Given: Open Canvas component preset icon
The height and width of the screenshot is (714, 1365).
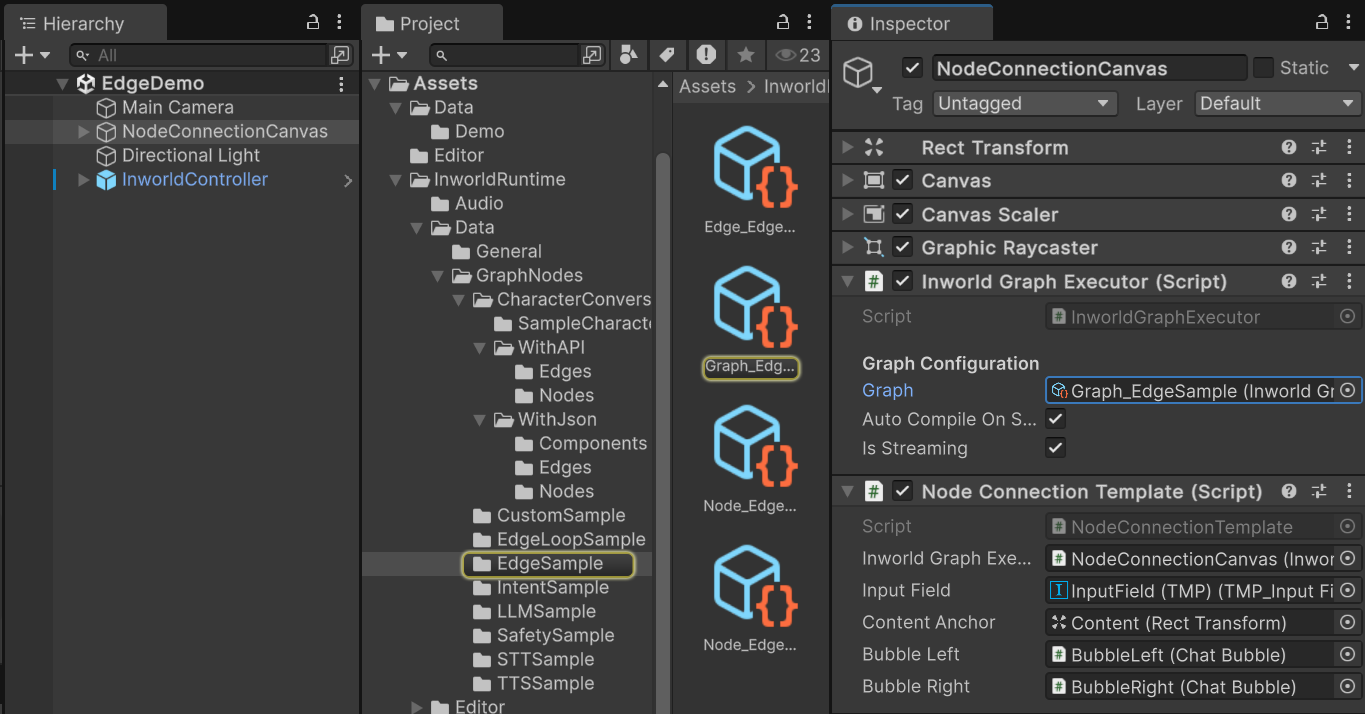Looking at the screenshot, I should [x=1319, y=181].
